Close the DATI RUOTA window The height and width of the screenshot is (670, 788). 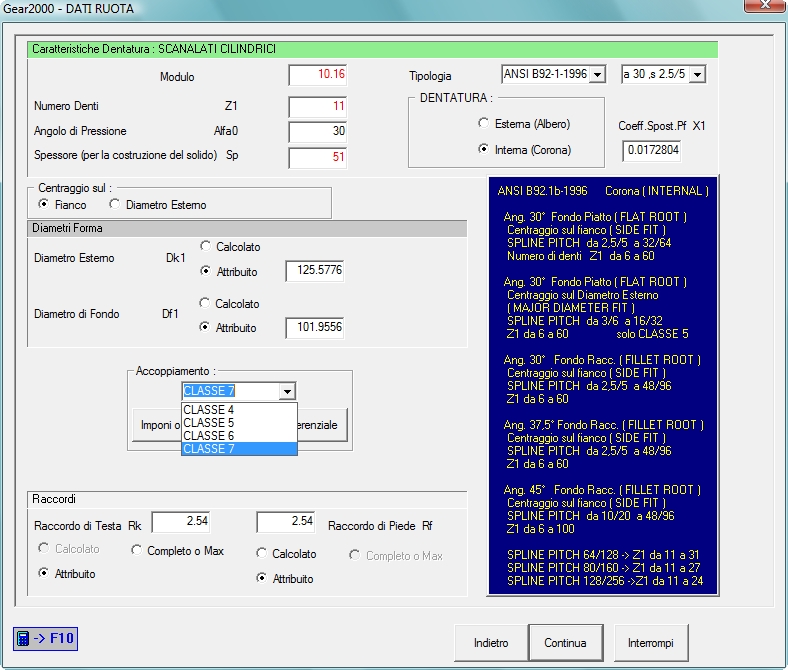coord(765,5)
